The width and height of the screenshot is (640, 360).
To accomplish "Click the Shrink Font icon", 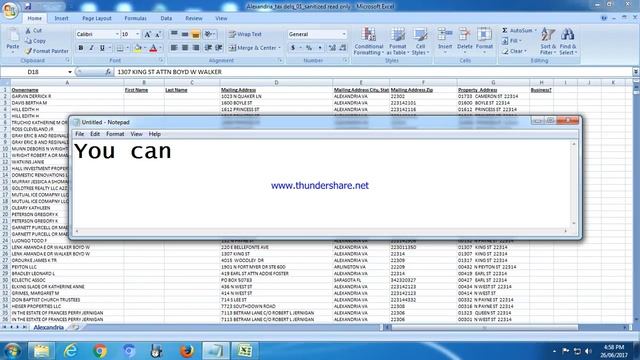I will 158,34.
